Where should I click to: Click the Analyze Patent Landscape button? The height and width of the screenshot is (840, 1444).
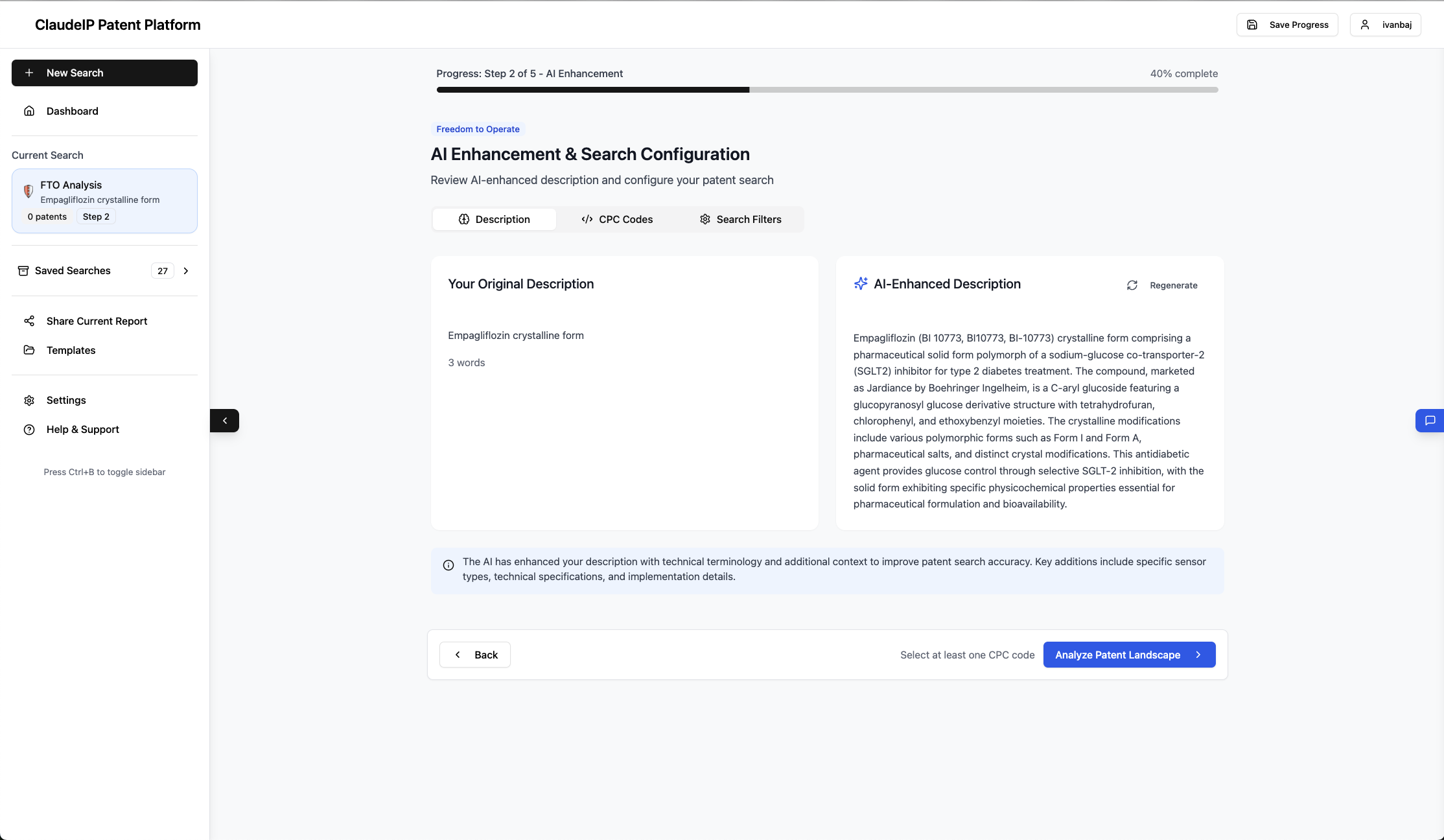click(x=1129, y=655)
